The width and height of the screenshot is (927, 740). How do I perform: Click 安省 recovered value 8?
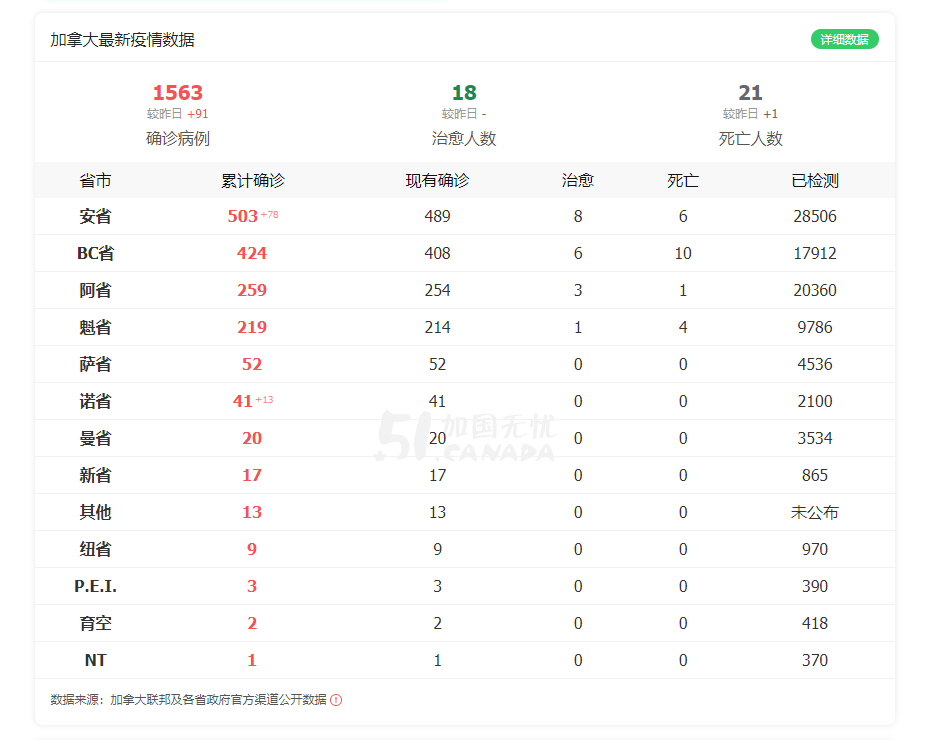tap(578, 216)
